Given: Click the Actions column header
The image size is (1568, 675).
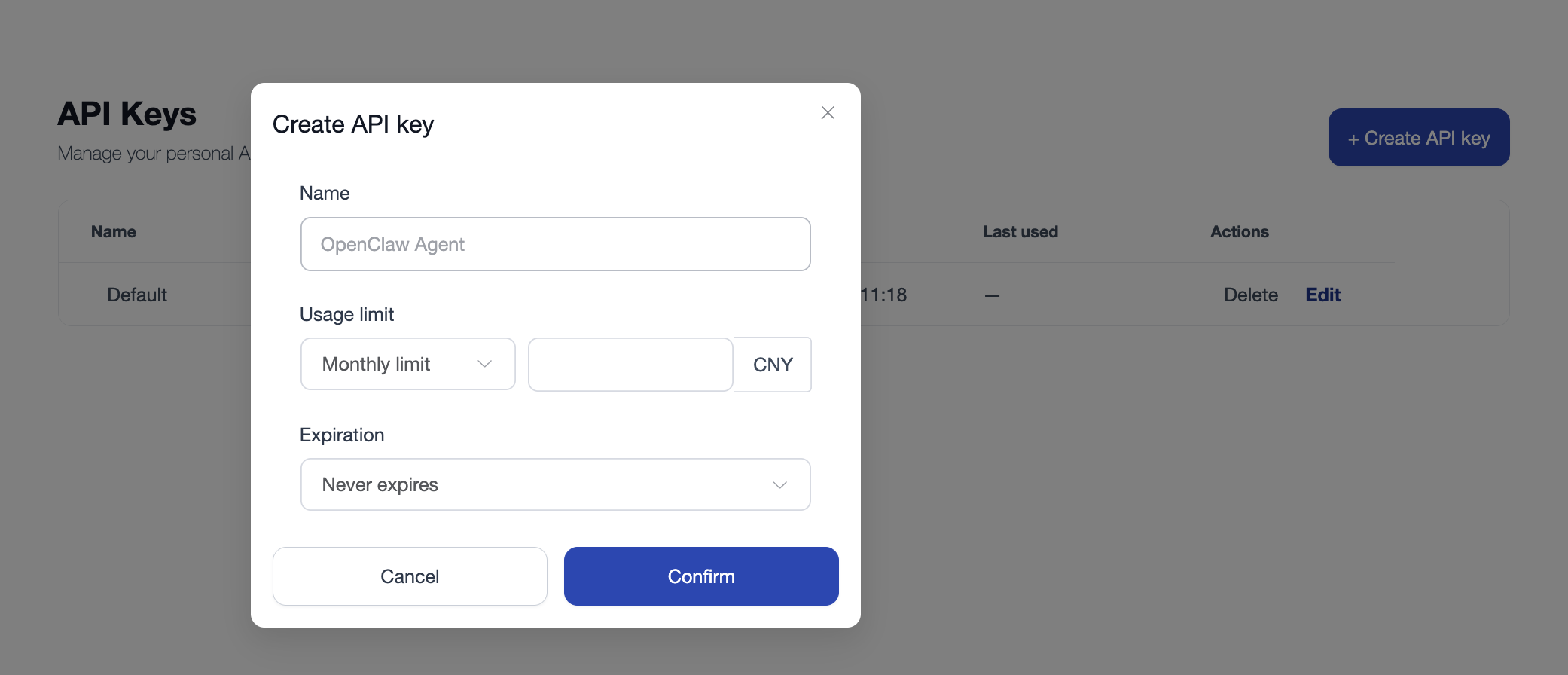Looking at the screenshot, I should click(x=1239, y=231).
